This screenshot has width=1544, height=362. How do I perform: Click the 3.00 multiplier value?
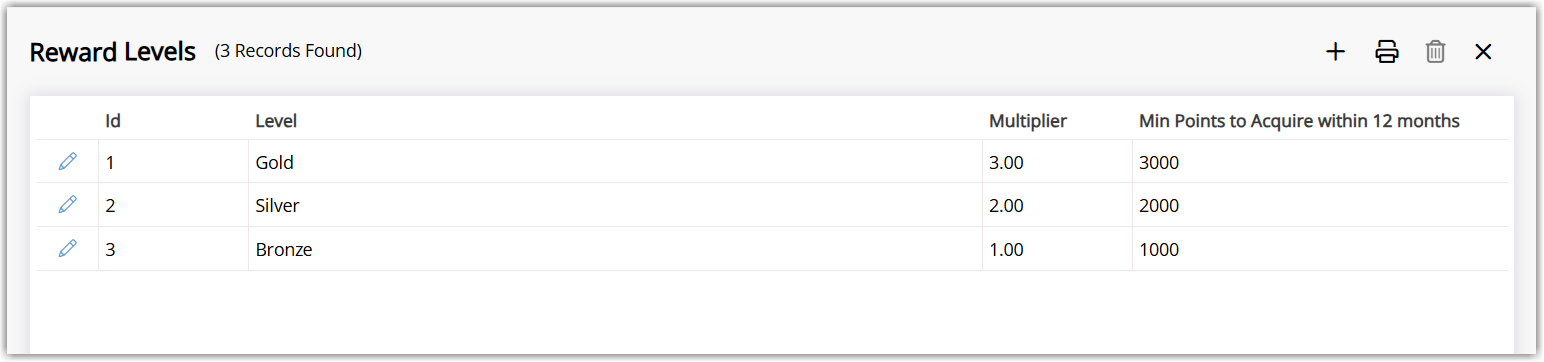(x=1006, y=162)
